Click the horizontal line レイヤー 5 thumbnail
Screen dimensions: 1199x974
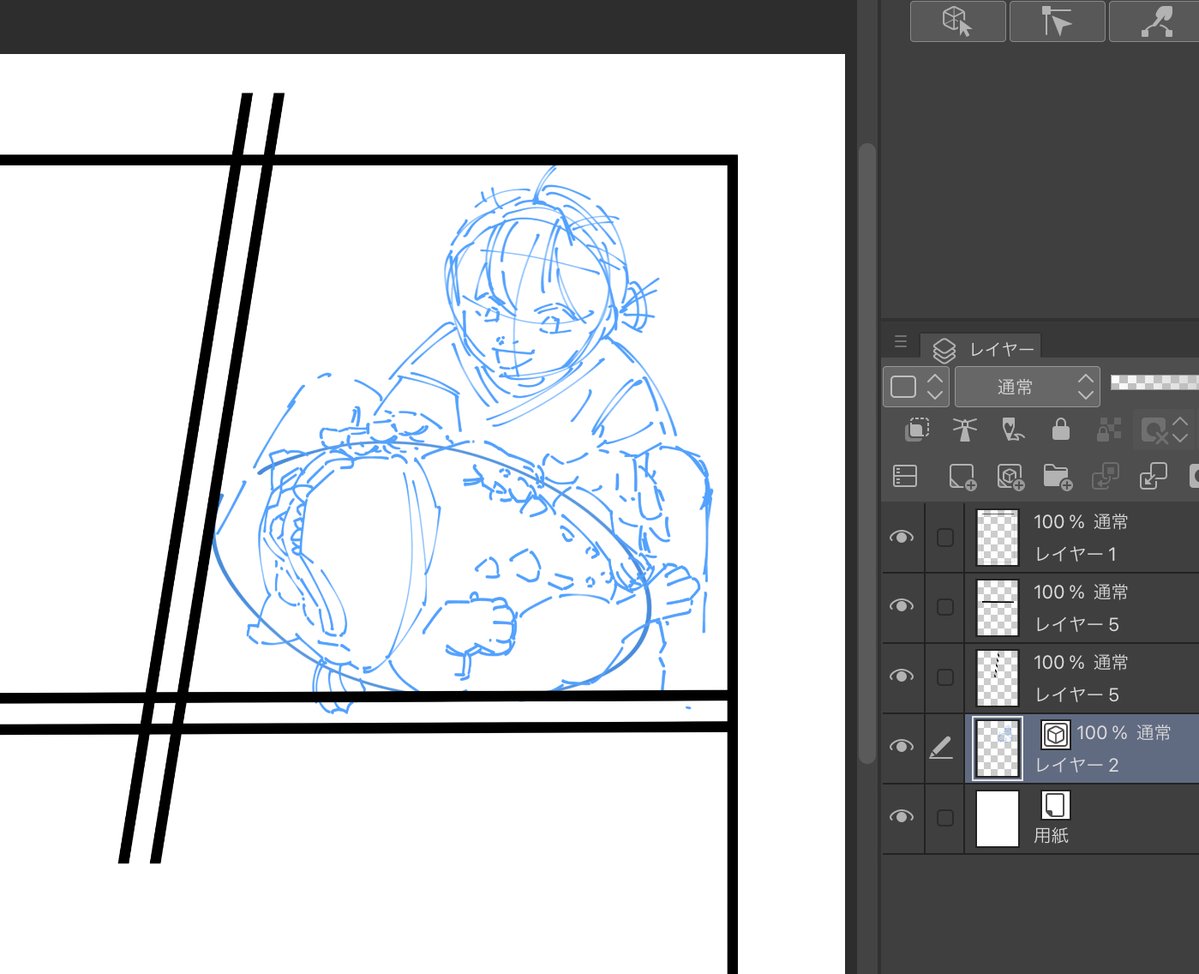[997, 608]
